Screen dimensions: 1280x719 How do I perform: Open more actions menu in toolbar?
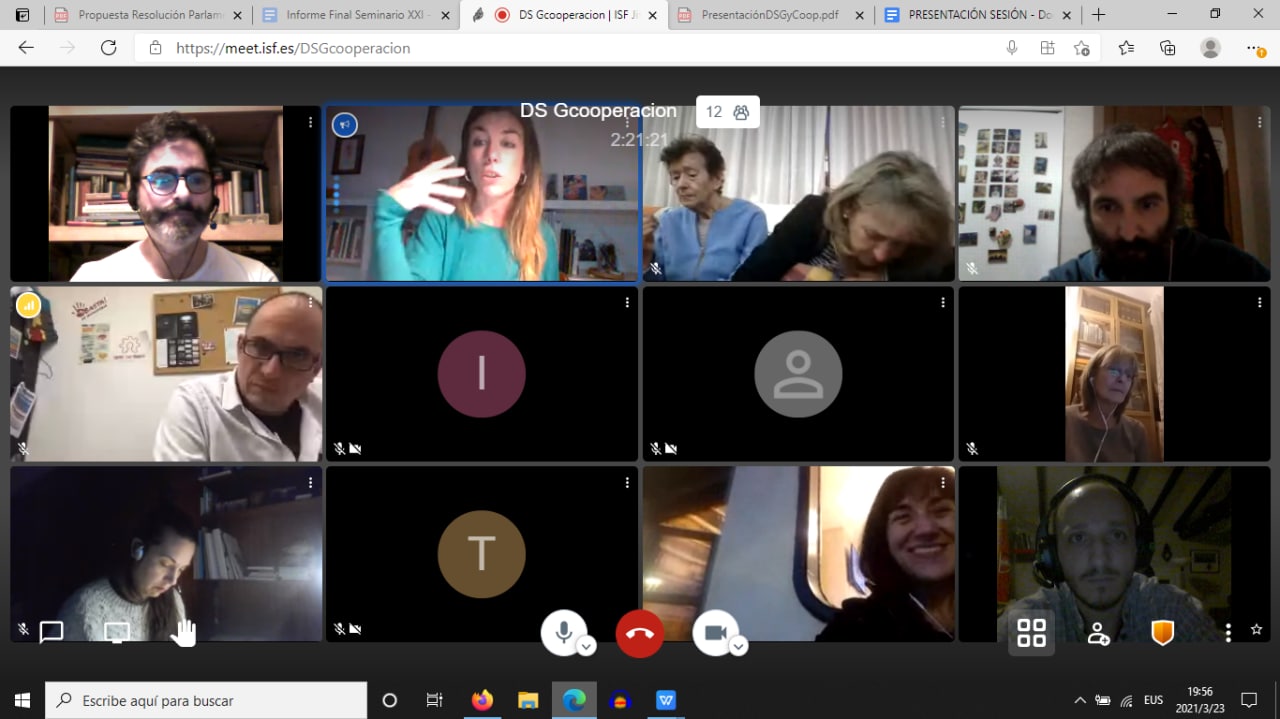pos(1228,632)
